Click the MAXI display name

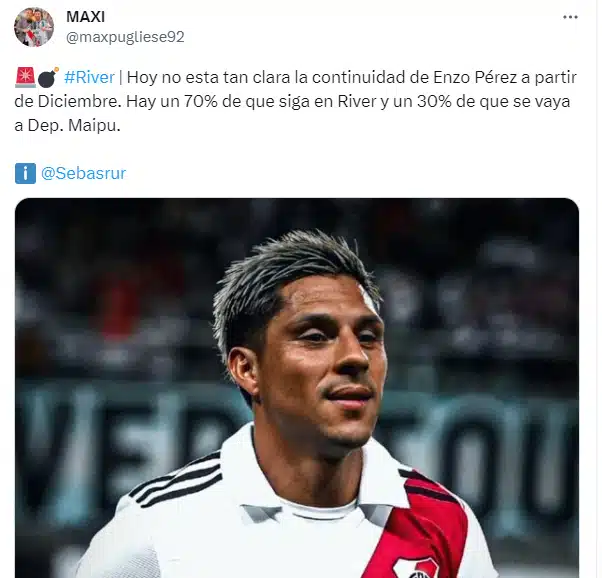85,17
